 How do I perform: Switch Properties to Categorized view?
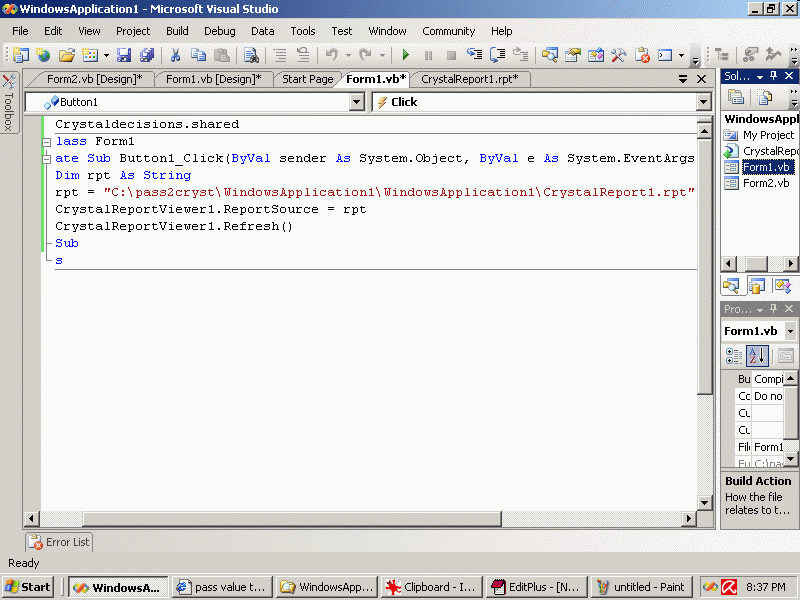734,356
